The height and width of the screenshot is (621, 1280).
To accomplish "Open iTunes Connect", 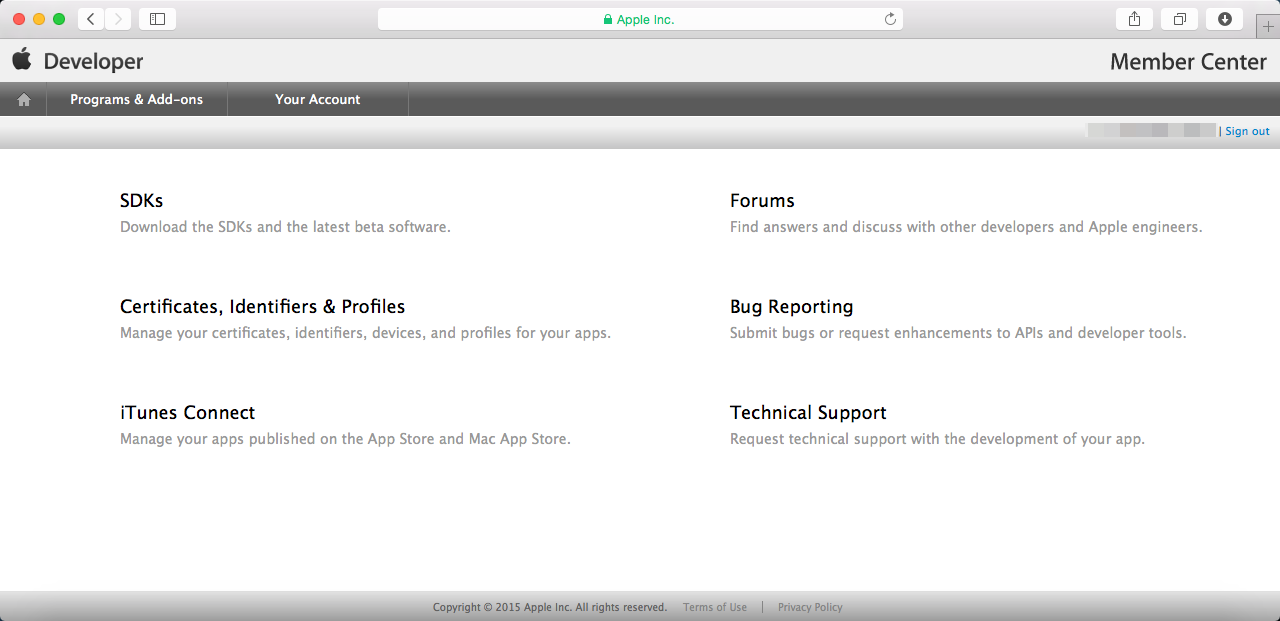I will (187, 412).
